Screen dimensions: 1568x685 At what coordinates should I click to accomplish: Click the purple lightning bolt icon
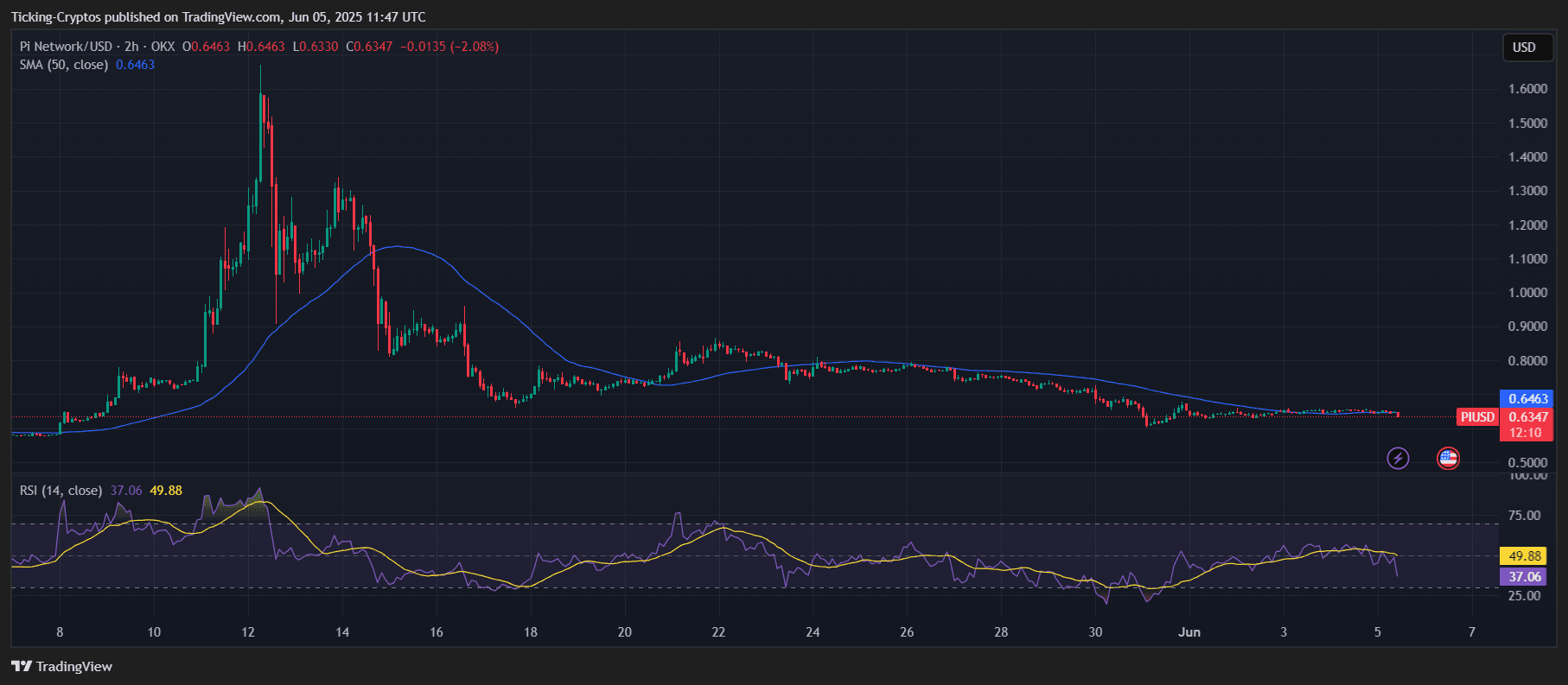[x=1398, y=458]
